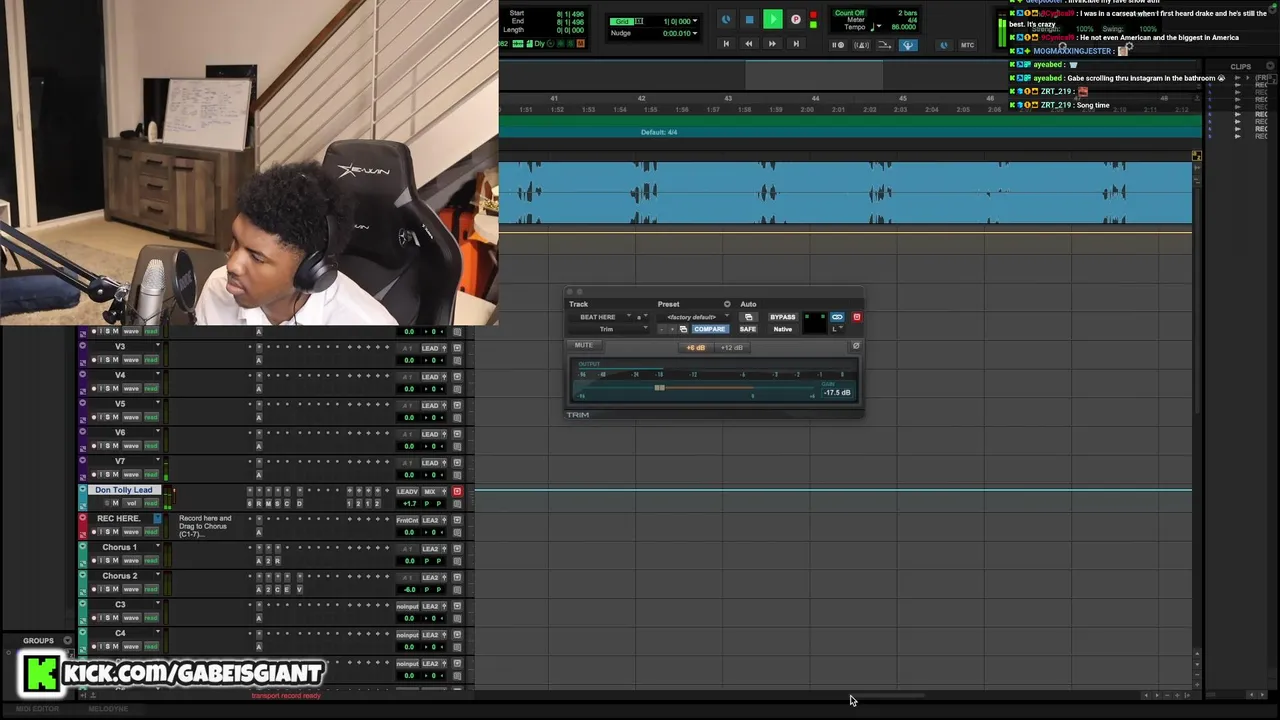The height and width of the screenshot is (720, 1280).
Task: Open the V3 track name dropdown arrow
Action: [x=157, y=346]
